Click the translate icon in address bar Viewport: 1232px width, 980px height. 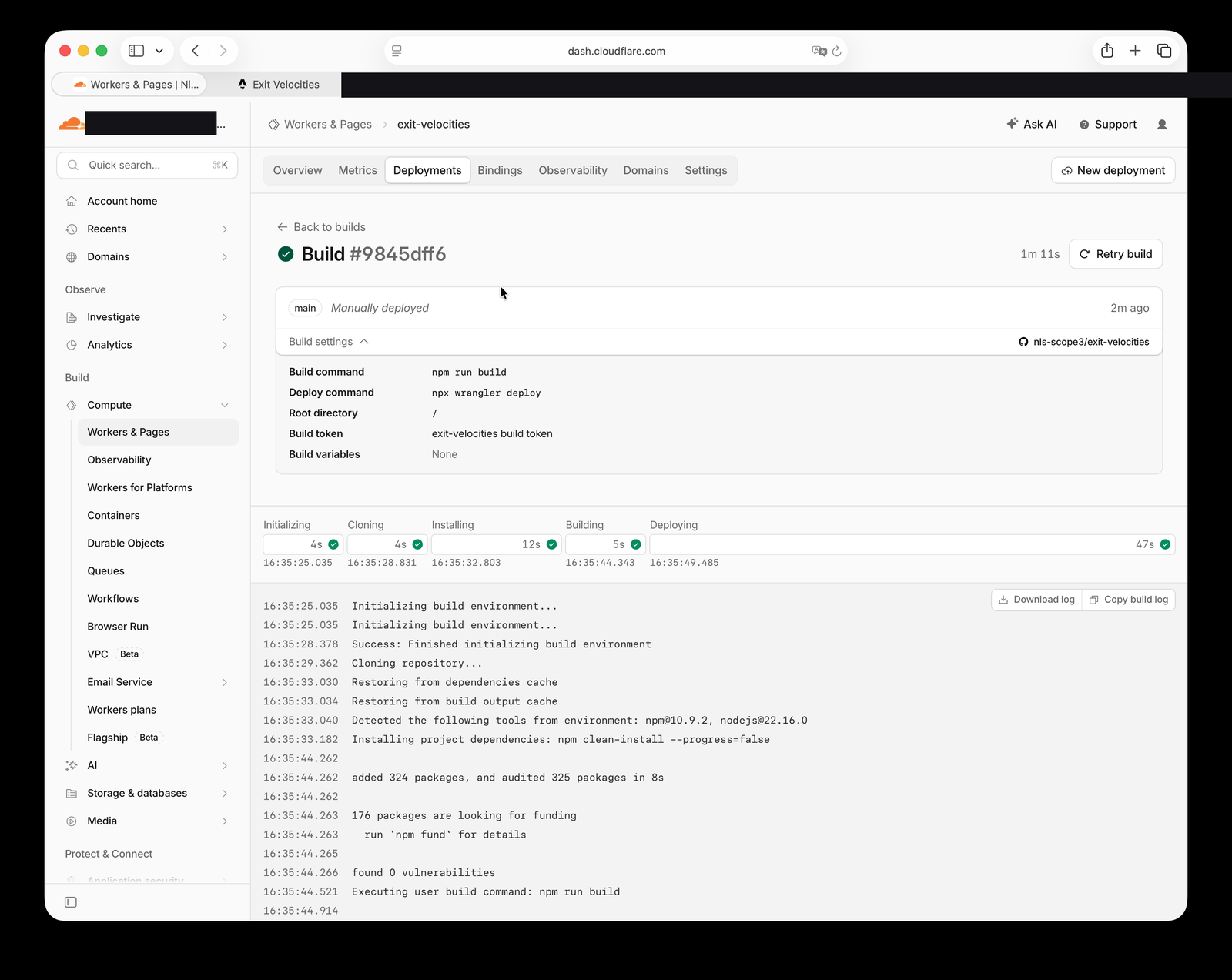pyautogui.click(x=819, y=51)
